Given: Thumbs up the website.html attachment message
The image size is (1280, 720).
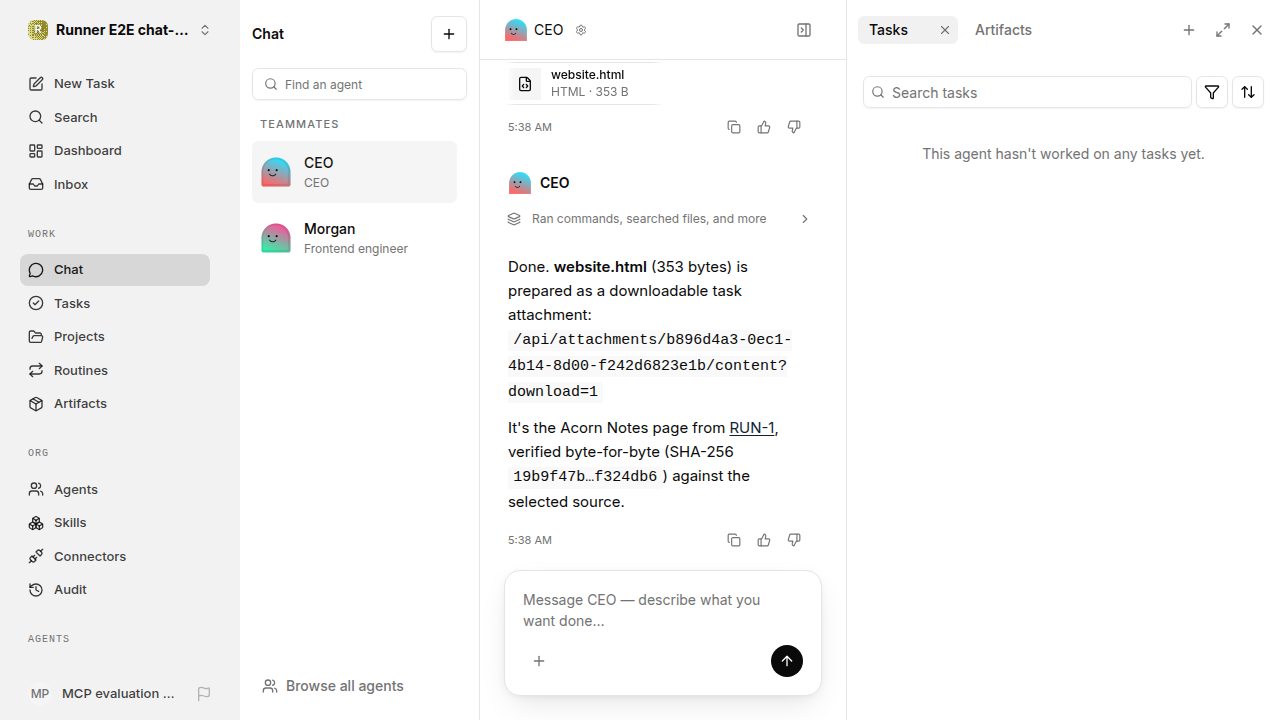Looking at the screenshot, I should point(764,127).
